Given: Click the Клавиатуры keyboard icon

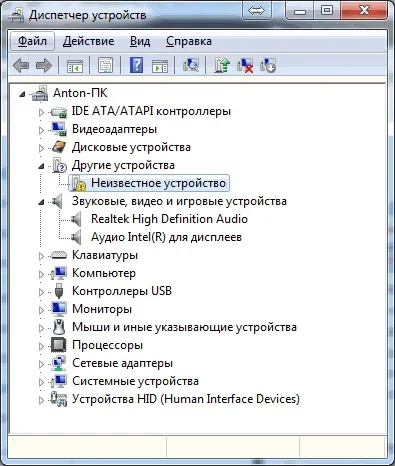Looking at the screenshot, I should (x=59, y=255).
